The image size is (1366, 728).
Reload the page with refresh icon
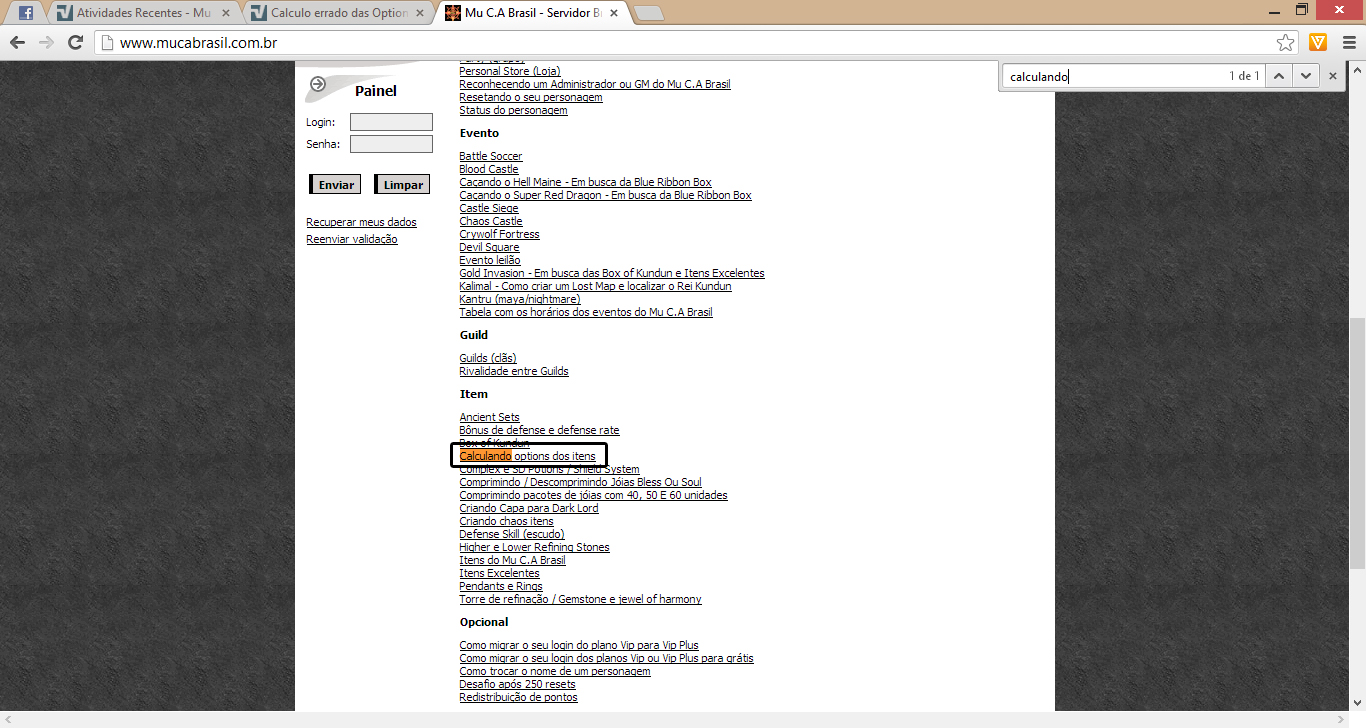(75, 43)
